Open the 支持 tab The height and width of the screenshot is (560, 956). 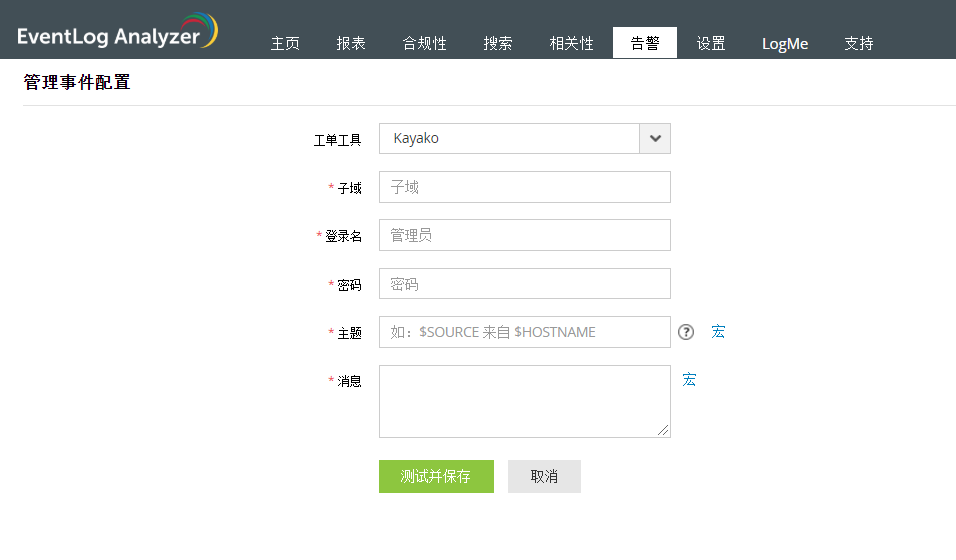click(x=859, y=44)
